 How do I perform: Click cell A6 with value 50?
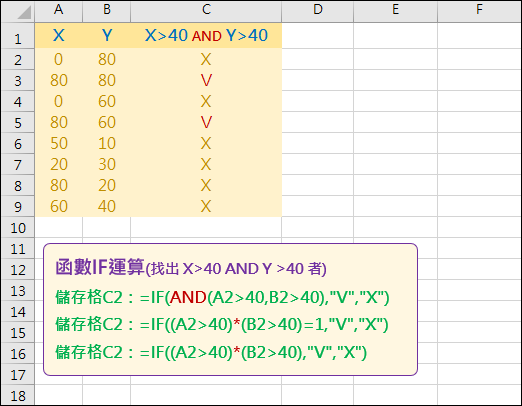[x=59, y=143]
